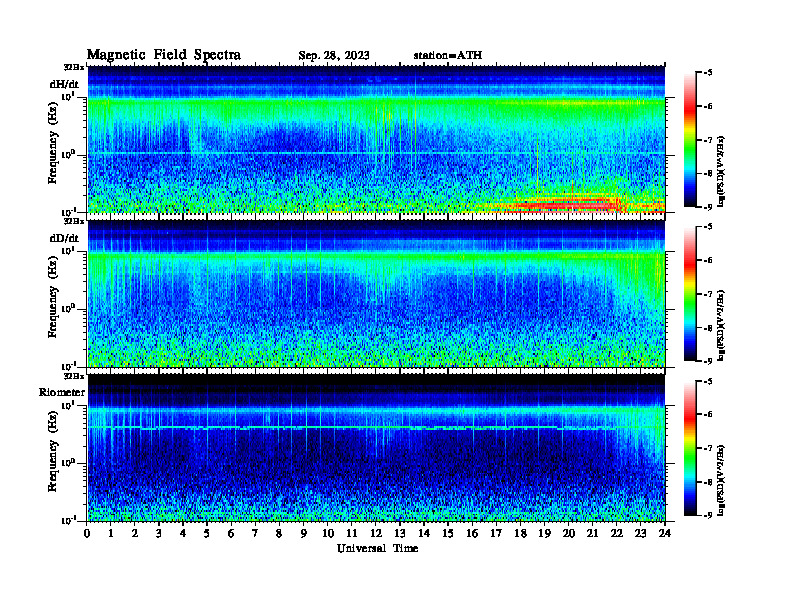Click the x-axis tick label "6"
The width and height of the screenshot is (792, 612).
[231, 533]
